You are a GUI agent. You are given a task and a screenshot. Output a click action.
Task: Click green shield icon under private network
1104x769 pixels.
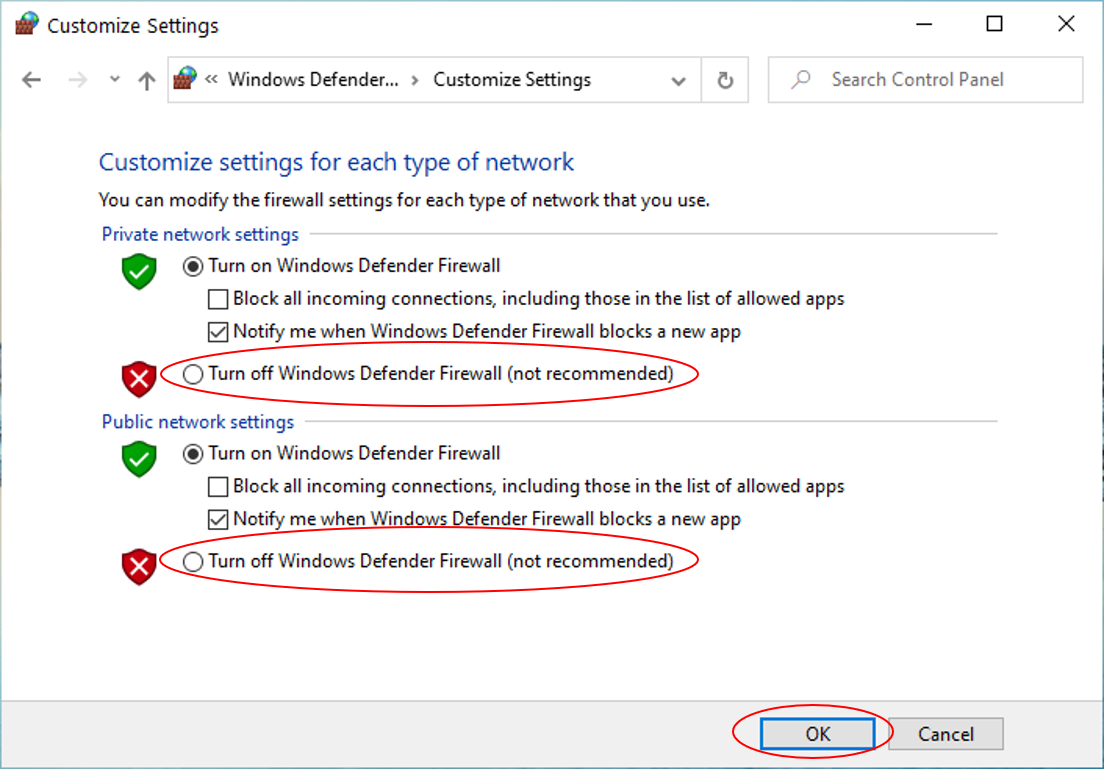point(139,271)
